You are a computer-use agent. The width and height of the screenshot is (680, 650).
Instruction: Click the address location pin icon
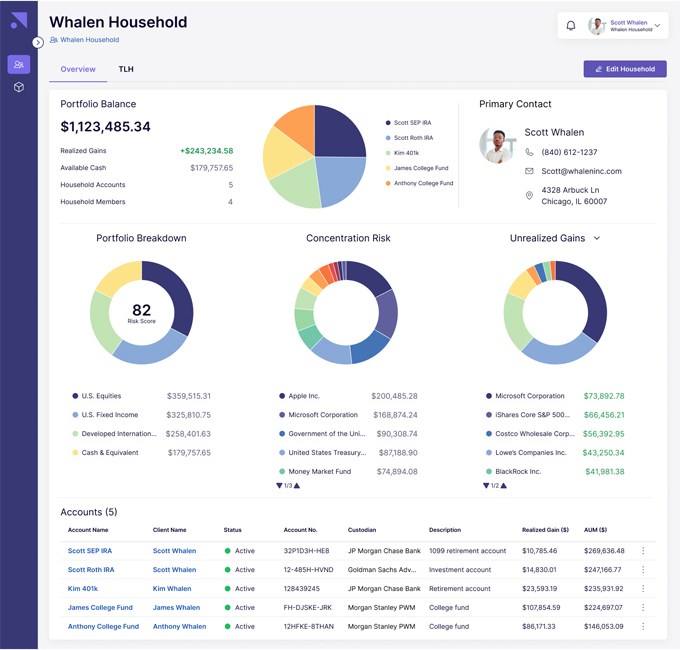[x=529, y=195]
